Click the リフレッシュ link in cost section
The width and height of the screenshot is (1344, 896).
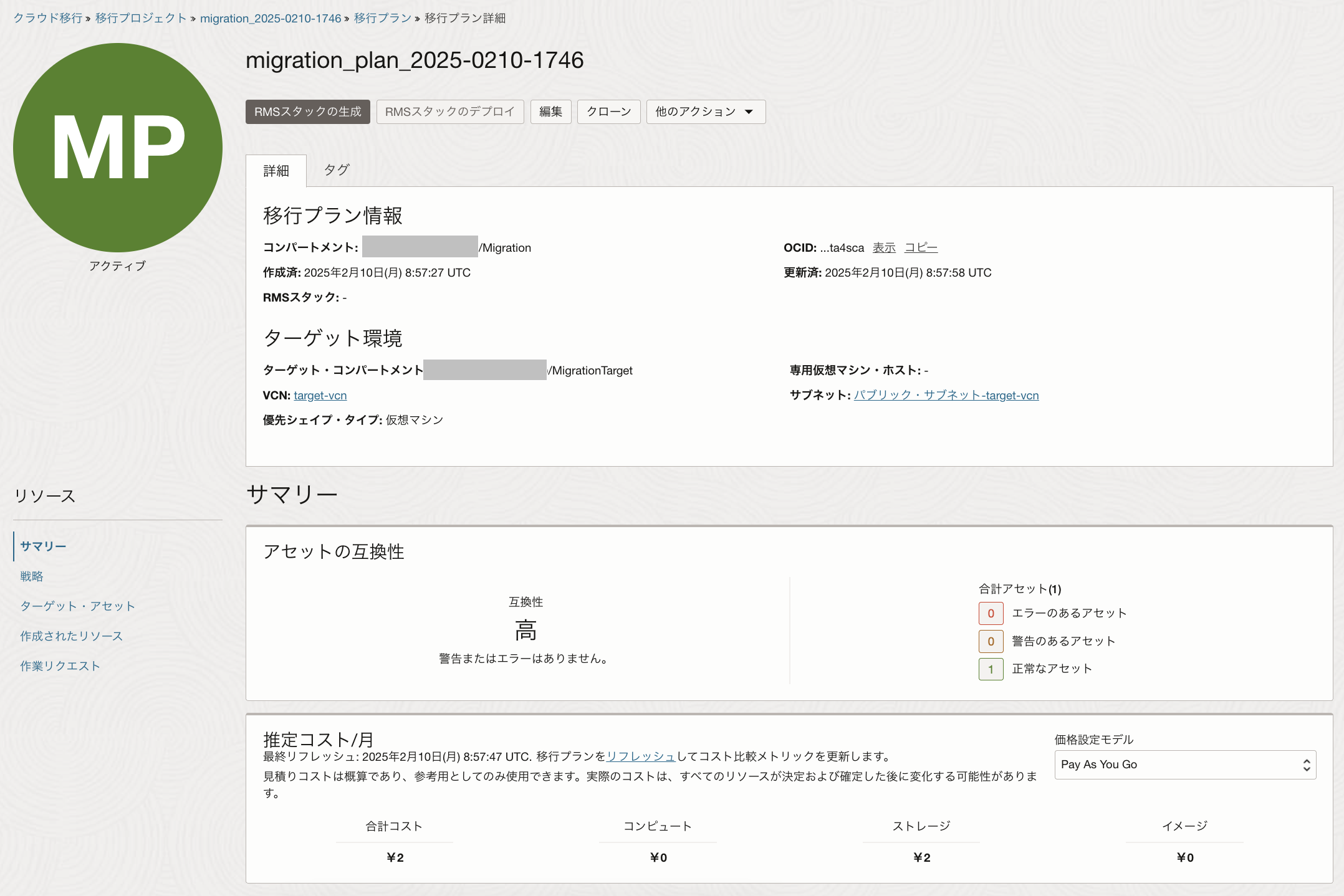tap(640, 756)
